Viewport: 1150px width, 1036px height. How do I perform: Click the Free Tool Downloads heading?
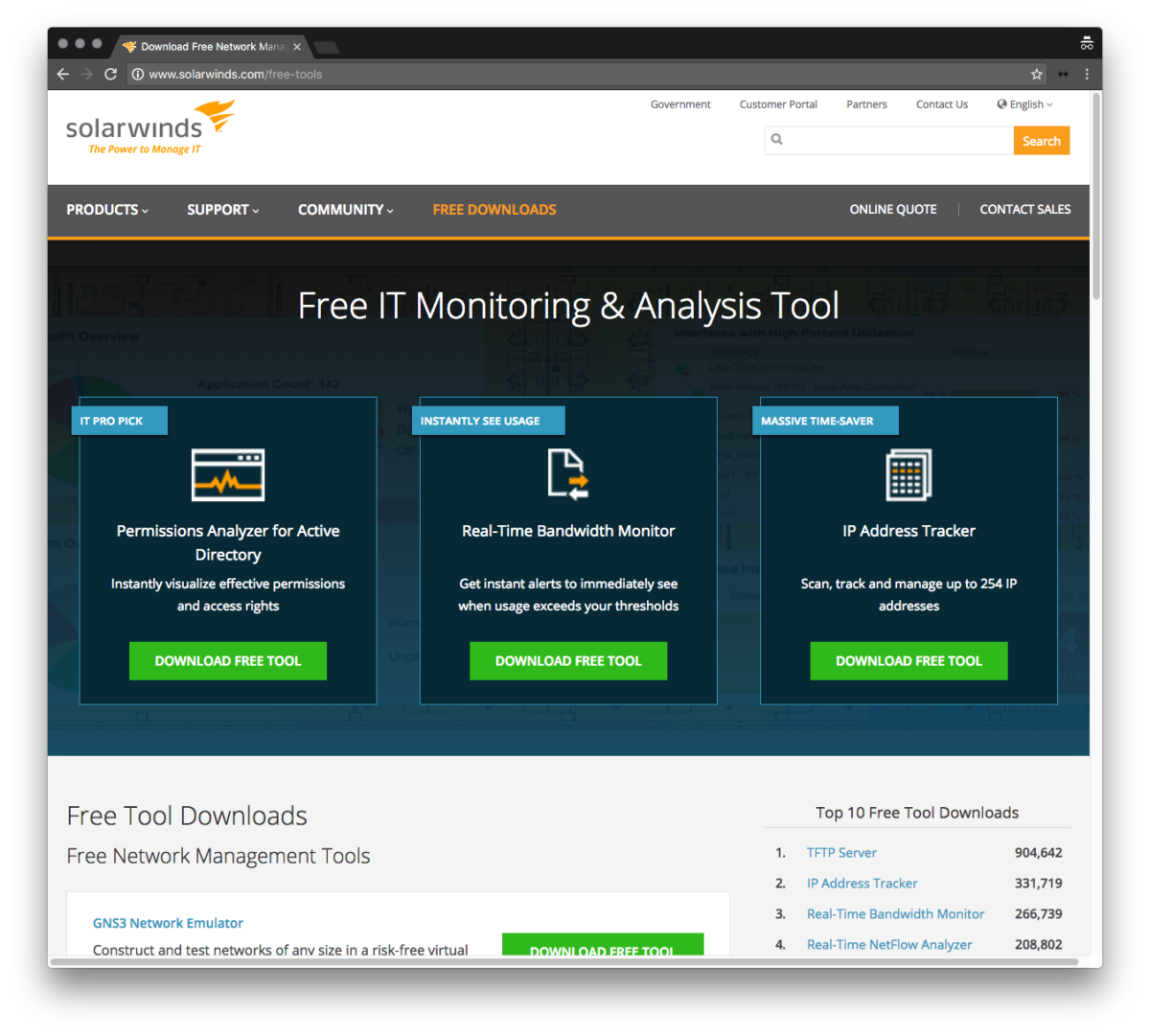tap(187, 816)
